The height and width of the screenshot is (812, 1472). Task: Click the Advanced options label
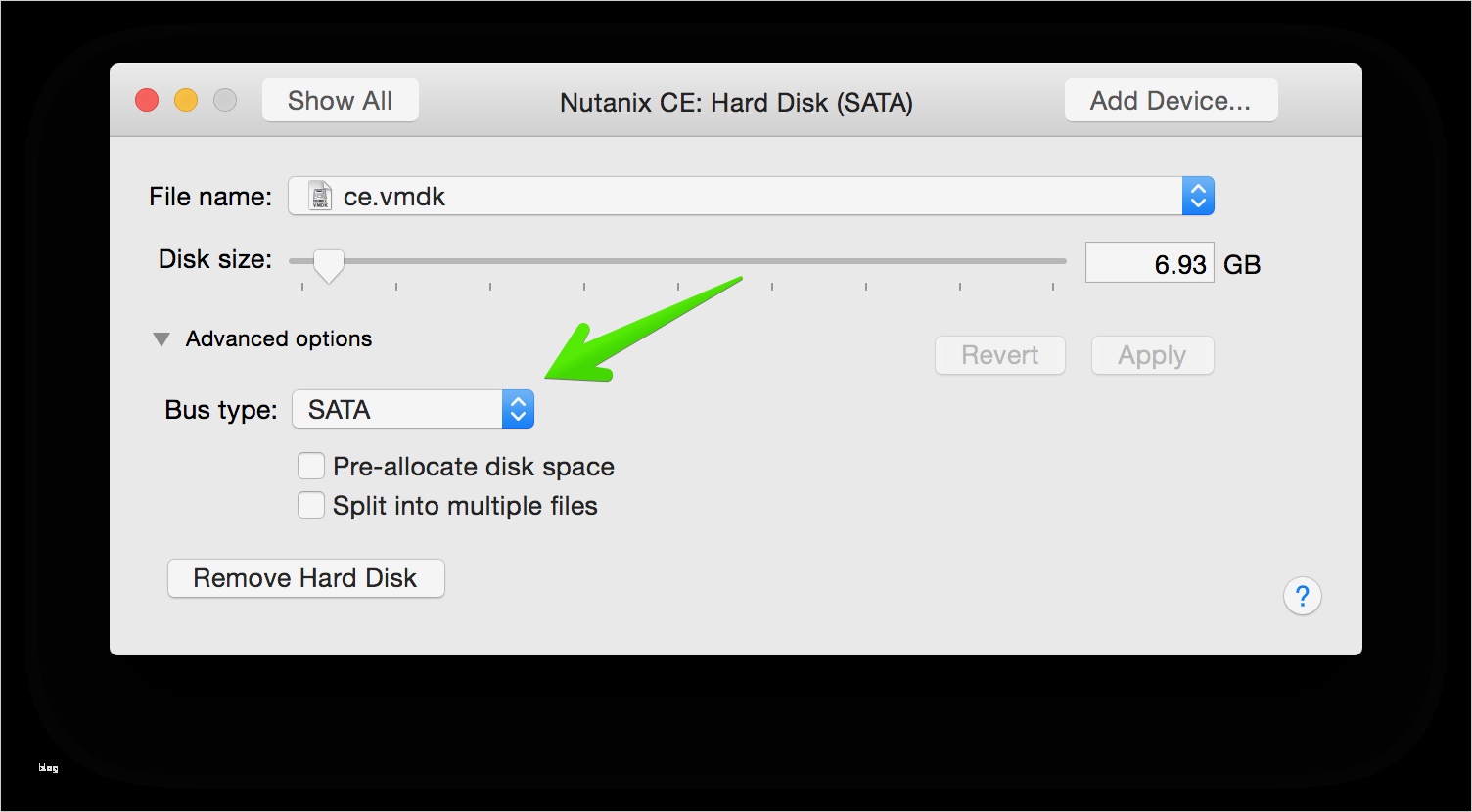point(279,339)
